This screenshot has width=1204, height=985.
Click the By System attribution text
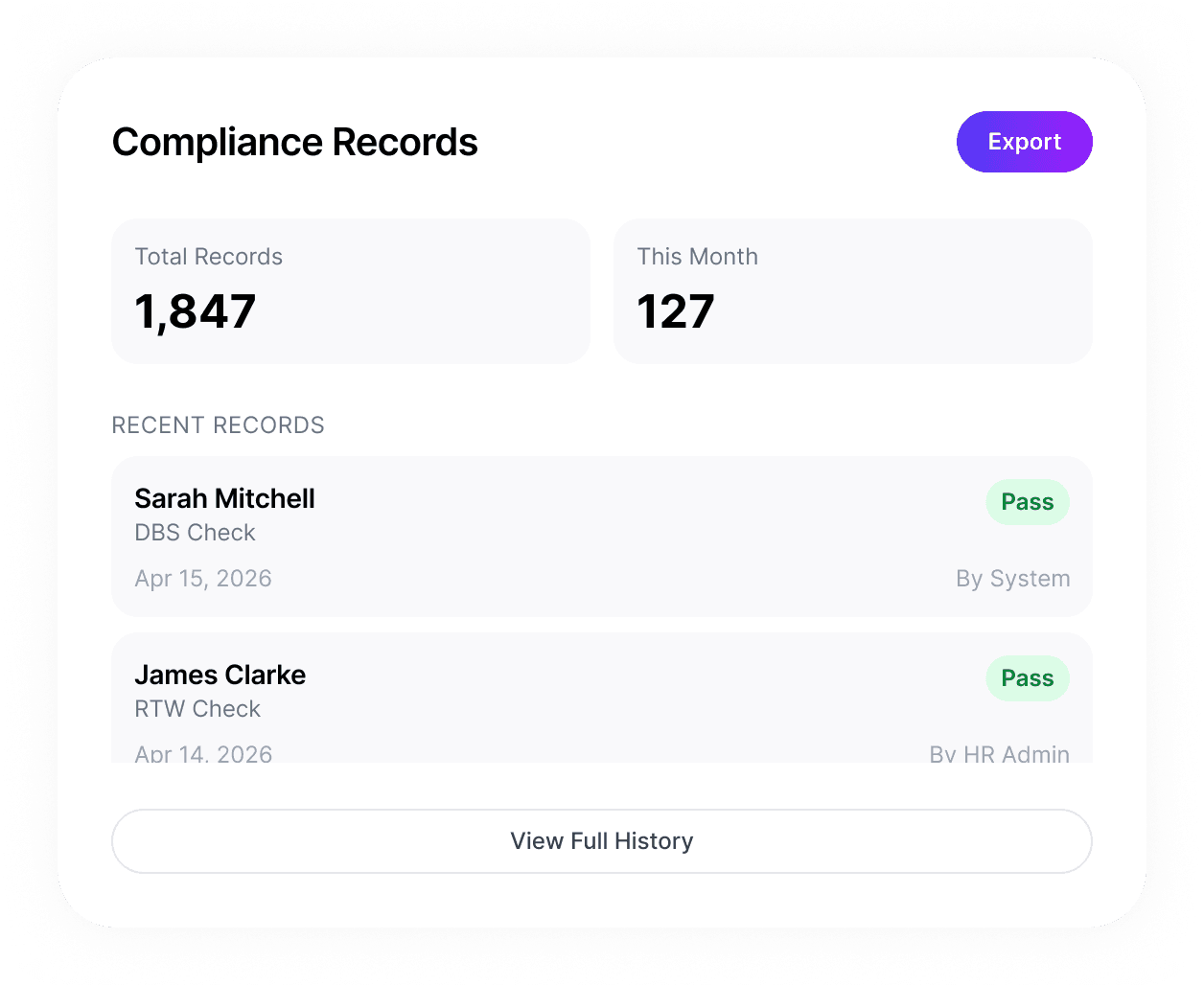1012,578
